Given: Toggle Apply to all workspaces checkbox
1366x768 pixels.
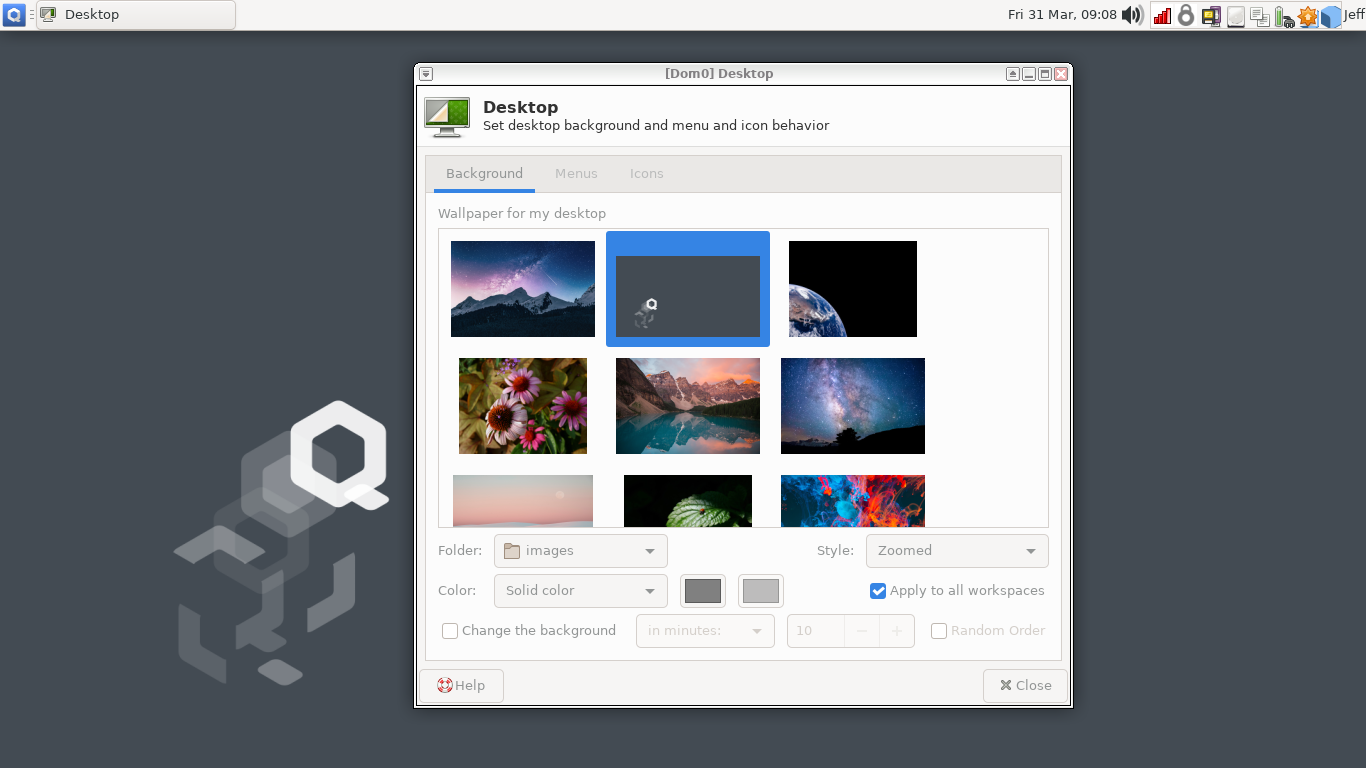Looking at the screenshot, I should click(878, 591).
